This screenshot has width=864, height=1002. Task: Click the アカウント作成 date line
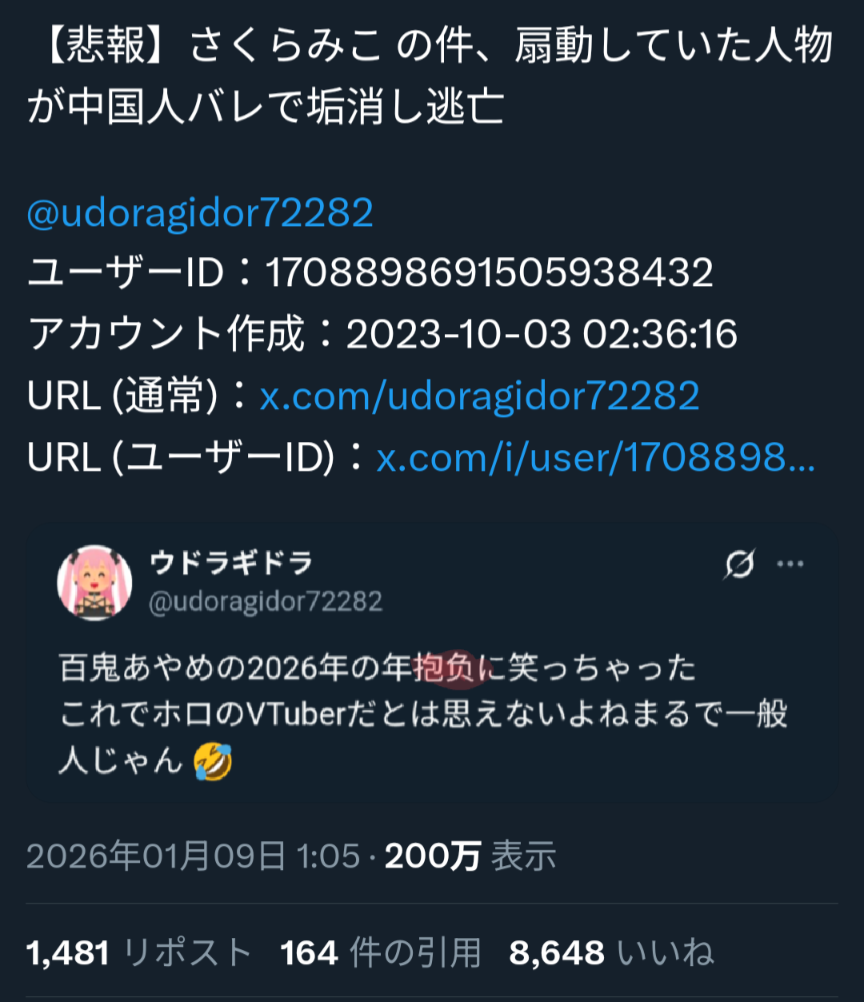pyautogui.click(x=382, y=334)
